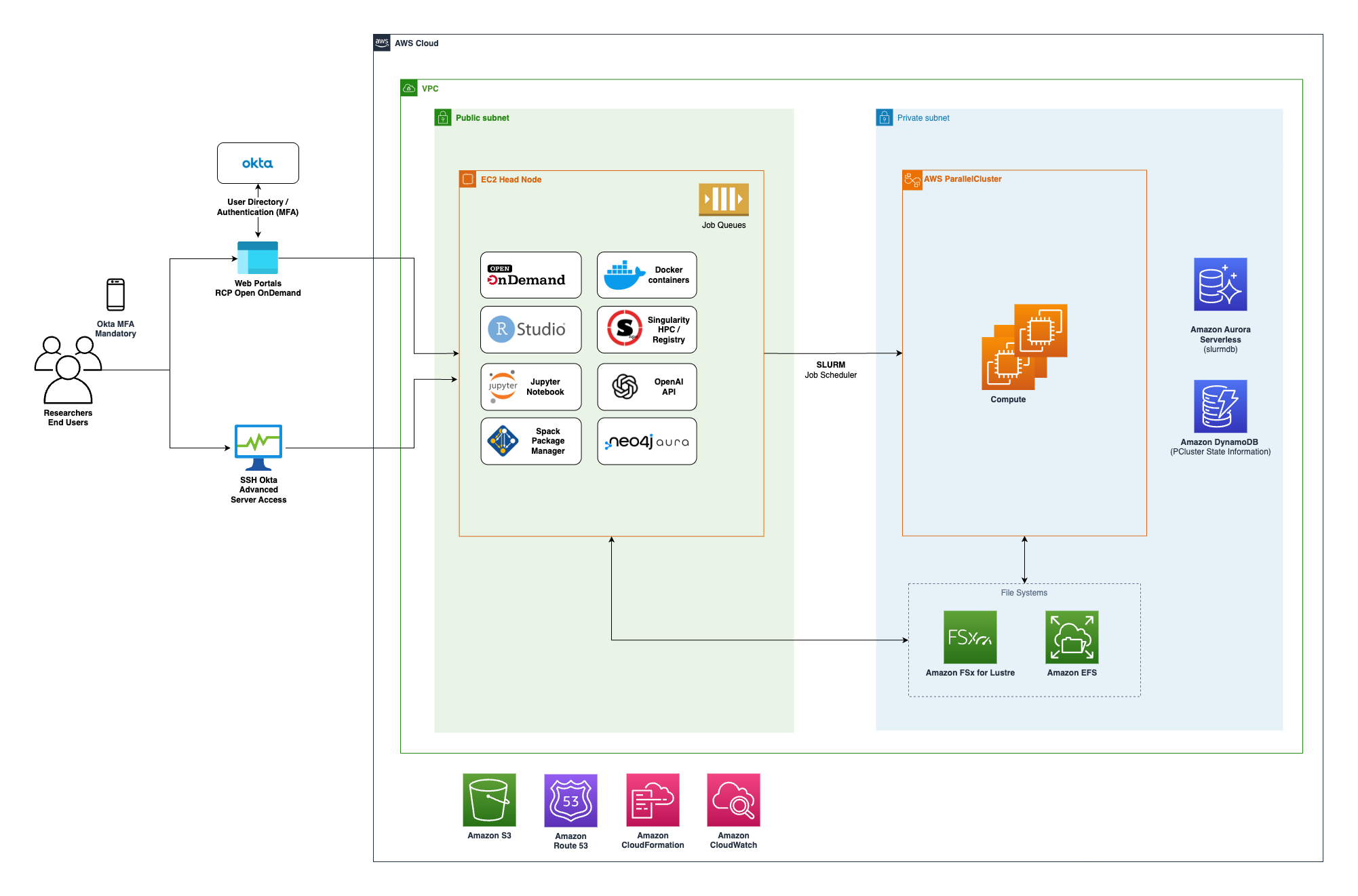Toggle the Private subnet lock icon
Image resolution: width=1358 pixels, height=896 pixels.
click(x=885, y=117)
